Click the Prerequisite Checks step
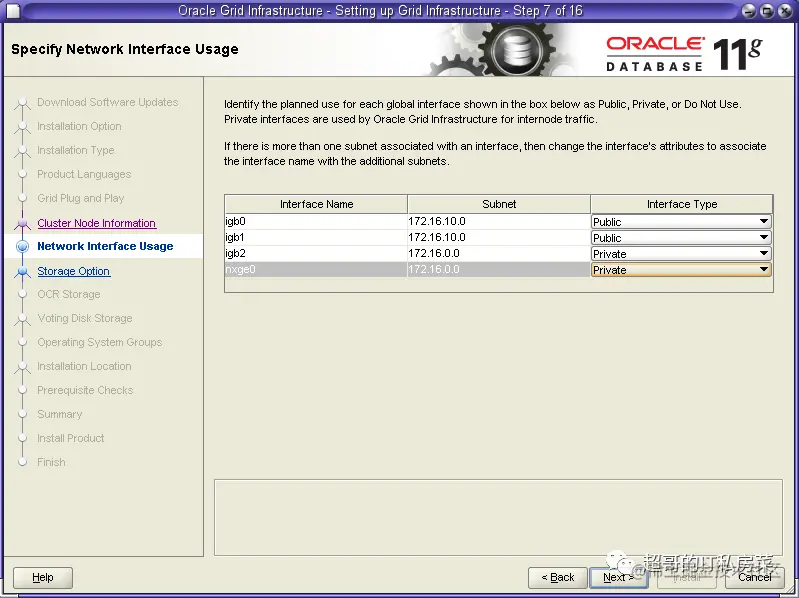Screen dimensions: 799x598 pyautogui.click(x=85, y=390)
